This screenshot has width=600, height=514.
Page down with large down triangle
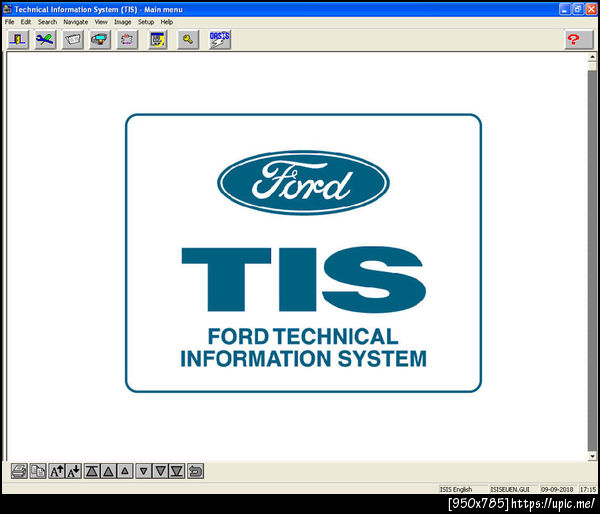click(x=160, y=471)
